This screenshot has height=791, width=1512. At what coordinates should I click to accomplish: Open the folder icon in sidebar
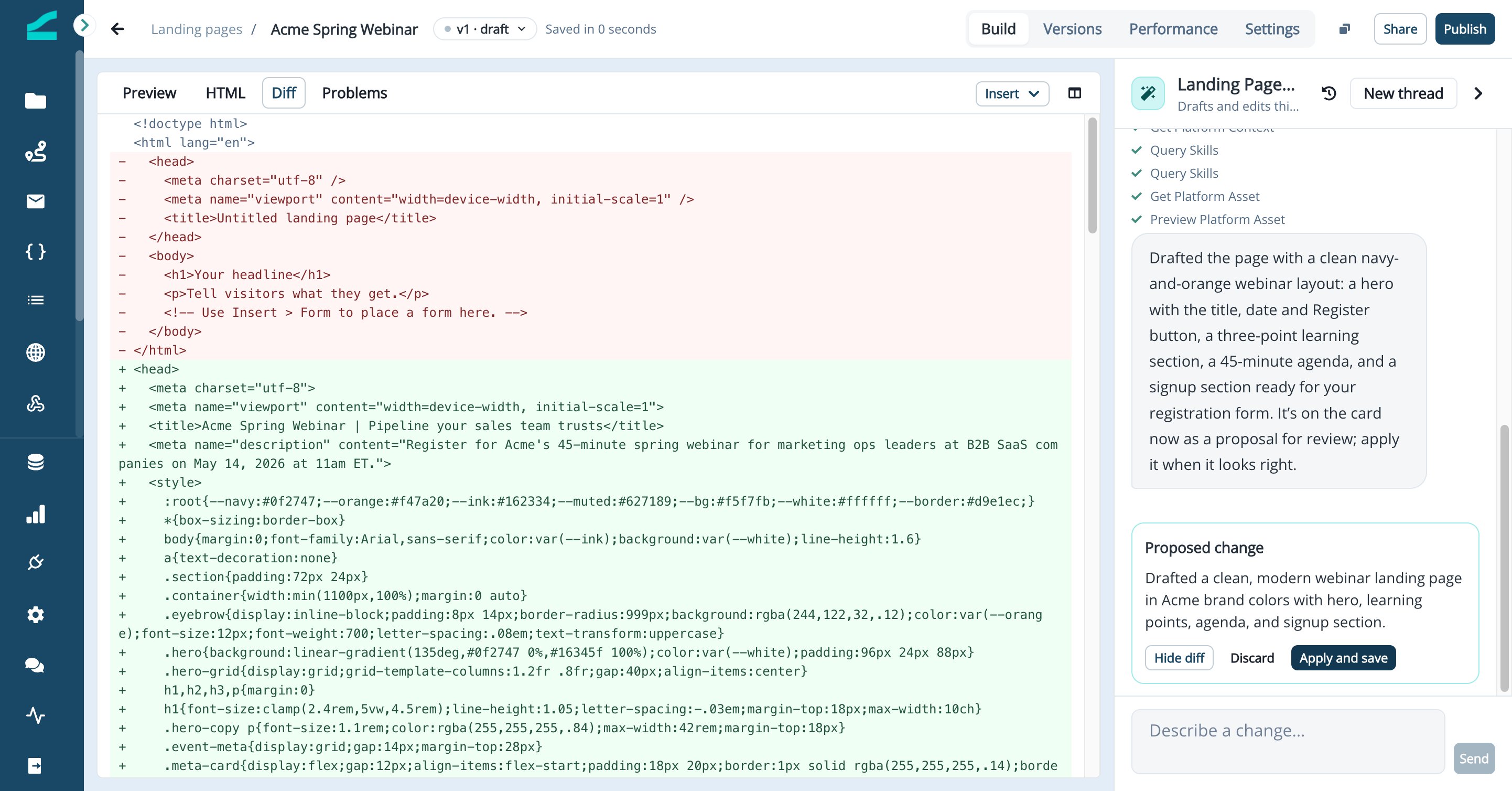click(35, 101)
